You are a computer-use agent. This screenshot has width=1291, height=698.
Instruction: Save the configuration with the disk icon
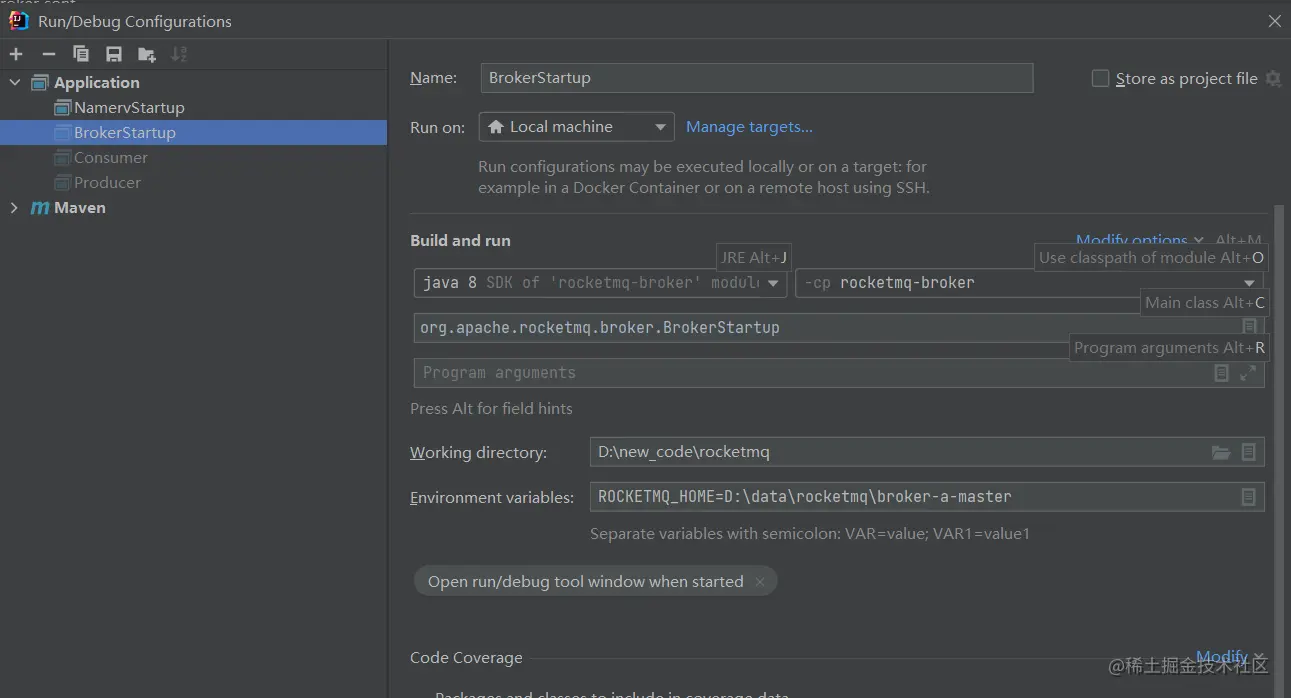pyautogui.click(x=114, y=54)
